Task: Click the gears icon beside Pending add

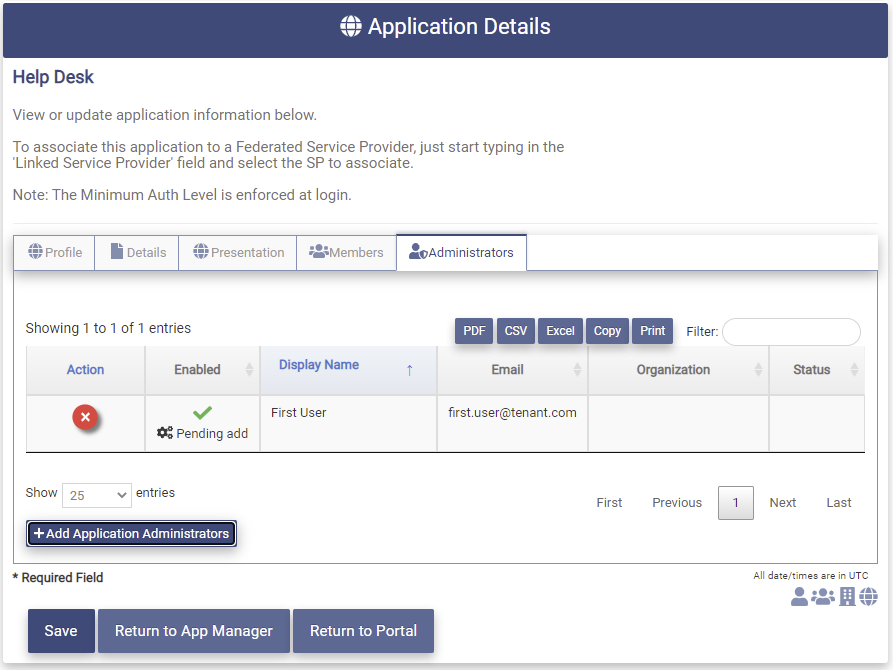Action: coord(165,433)
